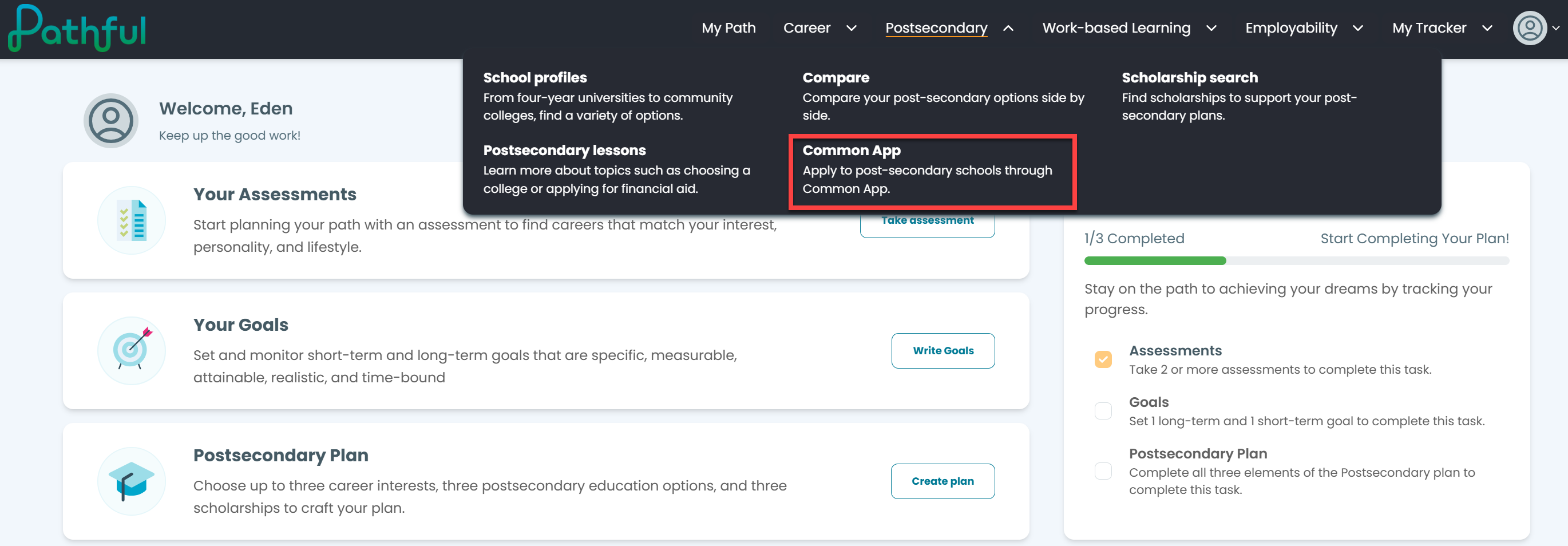The image size is (1568, 546).
Task: Expand the Career dropdown chevron
Action: pyautogui.click(x=852, y=28)
